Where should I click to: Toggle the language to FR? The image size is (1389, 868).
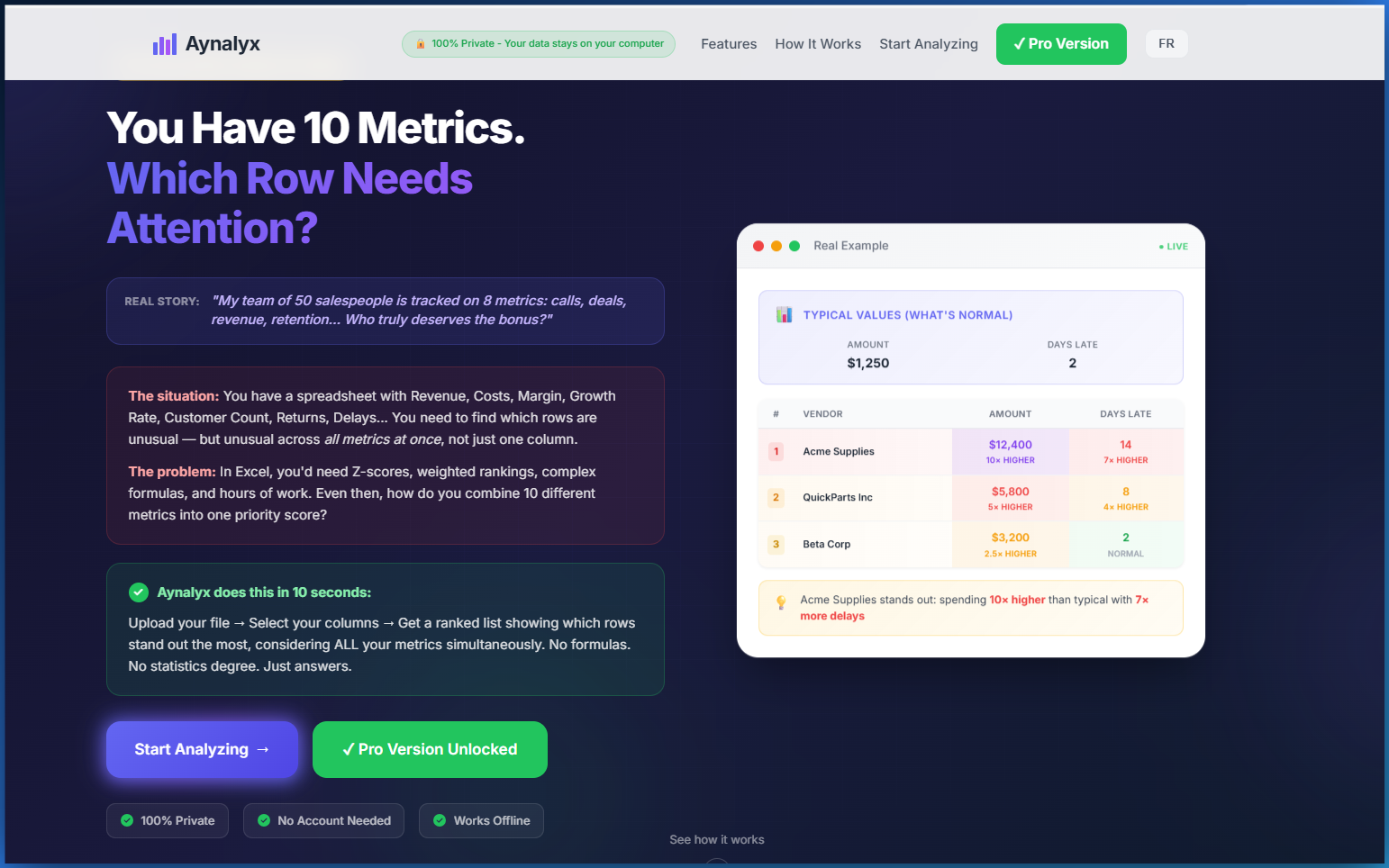tap(1167, 43)
